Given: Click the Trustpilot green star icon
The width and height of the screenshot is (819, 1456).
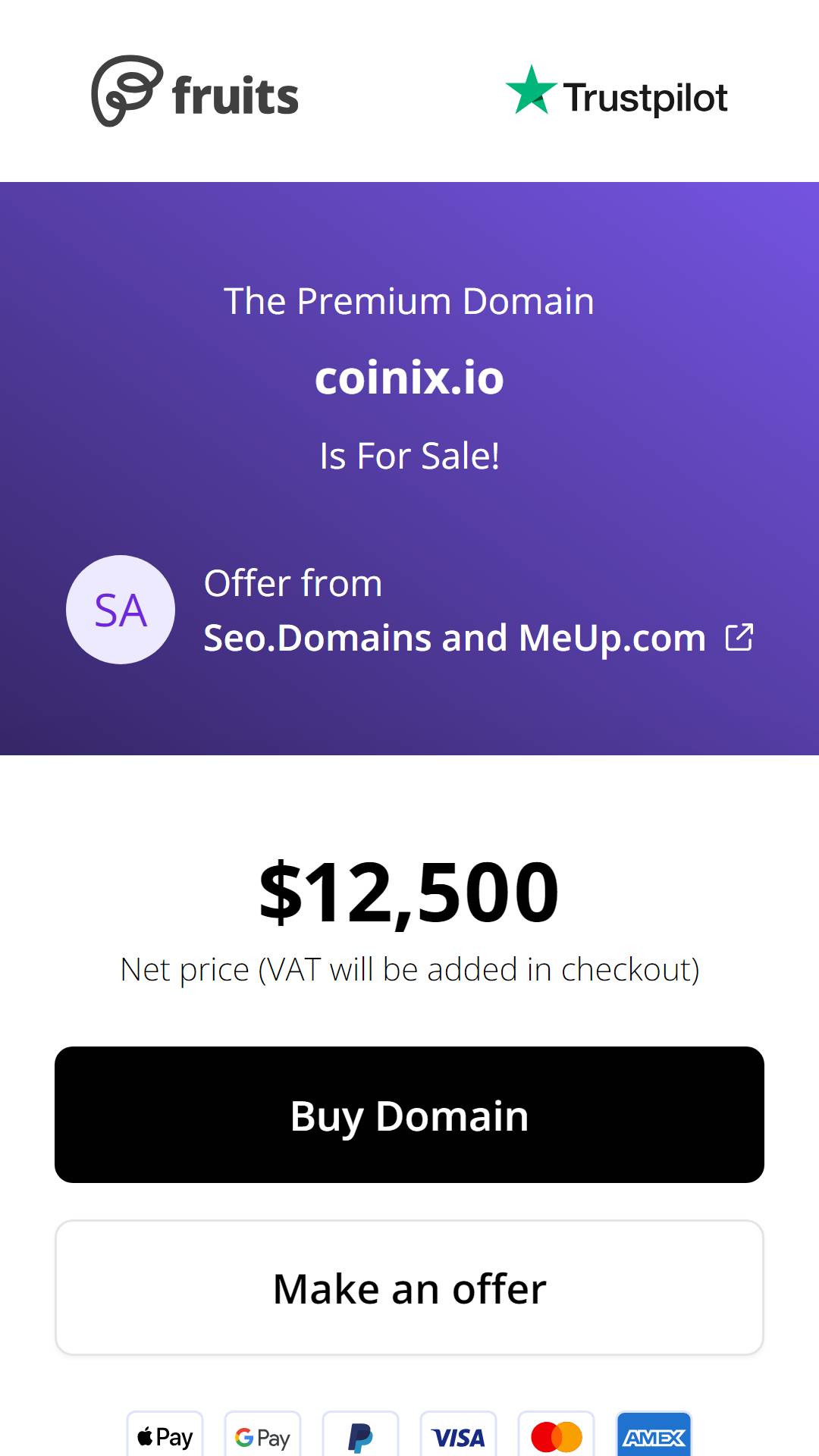Looking at the screenshot, I should click(x=531, y=90).
